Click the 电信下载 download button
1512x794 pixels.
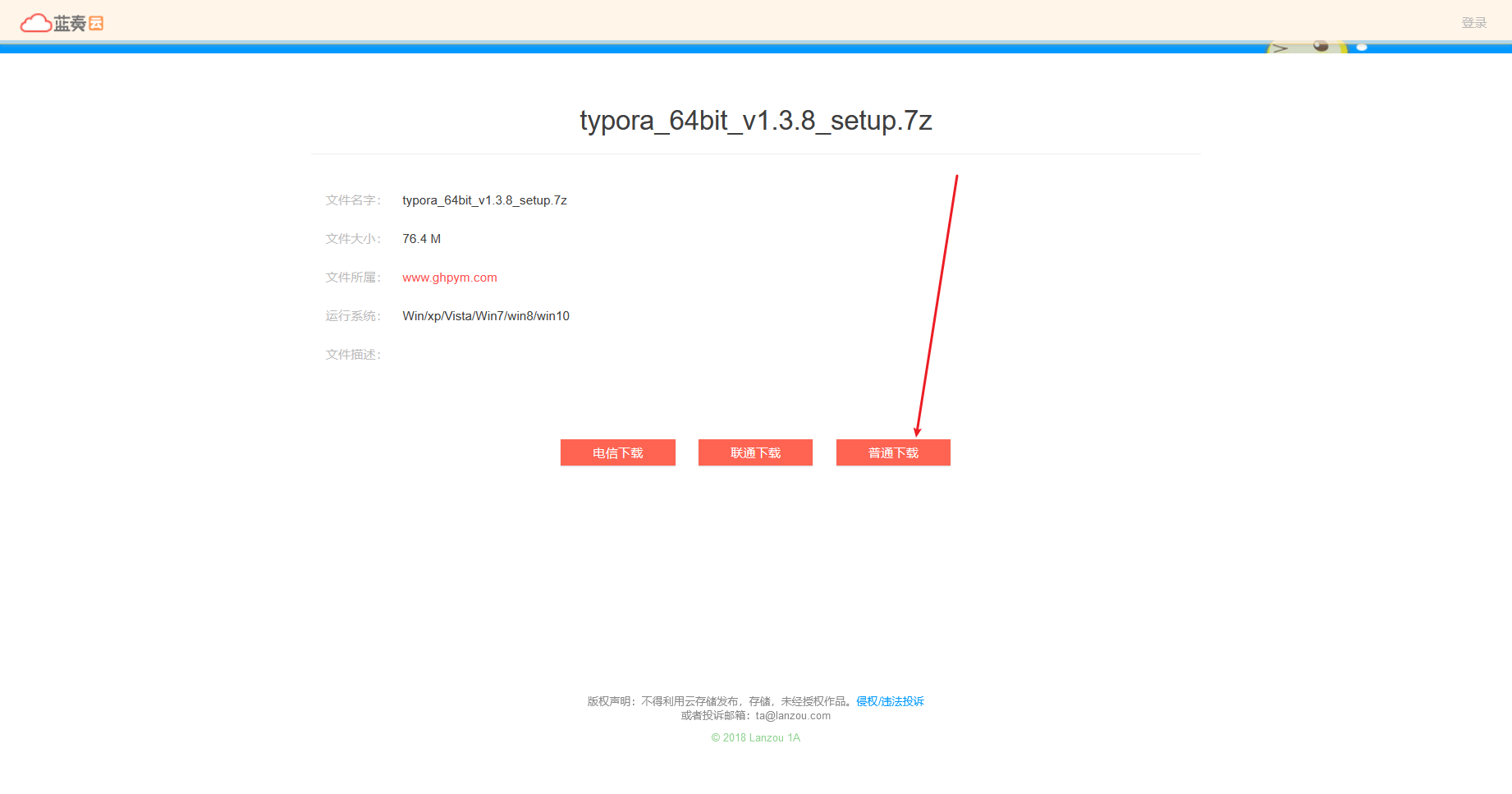coord(617,452)
